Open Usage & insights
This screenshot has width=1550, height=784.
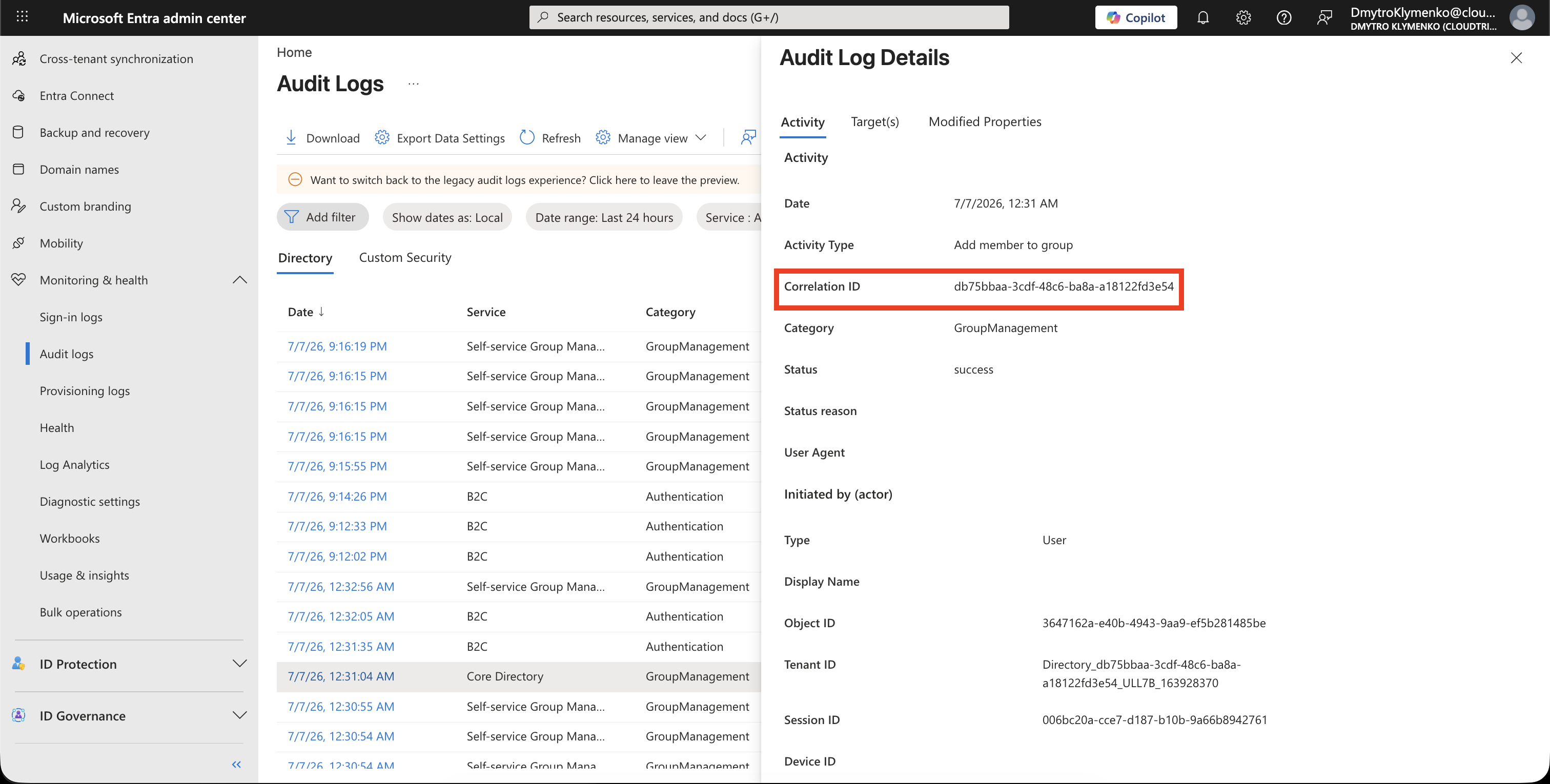pyautogui.click(x=84, y=574)
